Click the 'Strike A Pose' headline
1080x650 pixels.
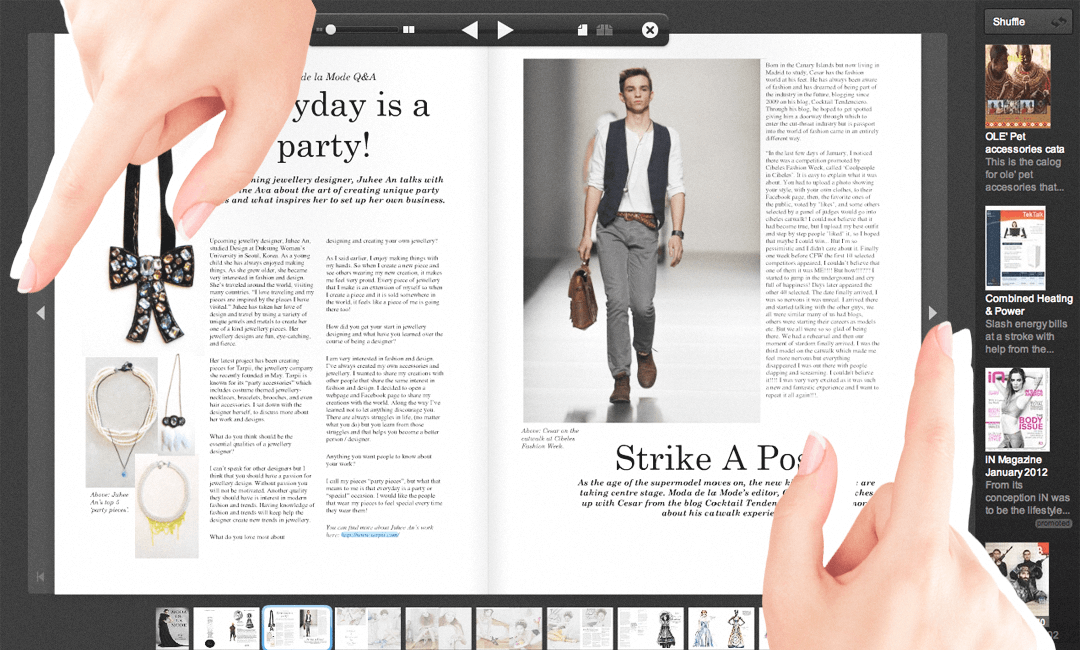pyautogui.click(x=709, y=458)
